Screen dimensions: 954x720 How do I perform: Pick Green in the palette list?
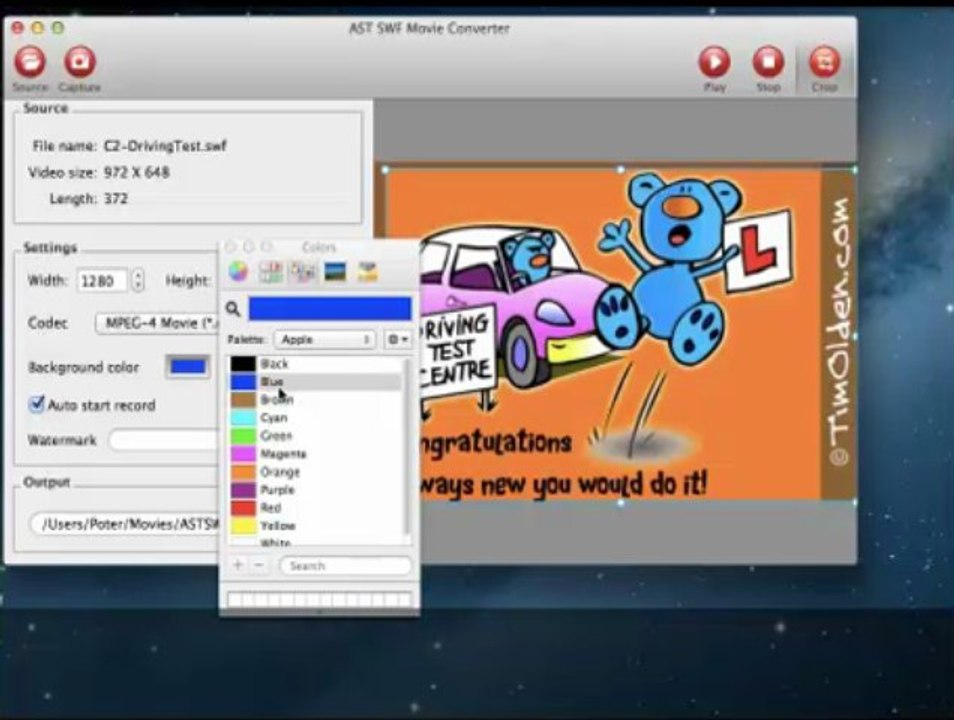315,436
